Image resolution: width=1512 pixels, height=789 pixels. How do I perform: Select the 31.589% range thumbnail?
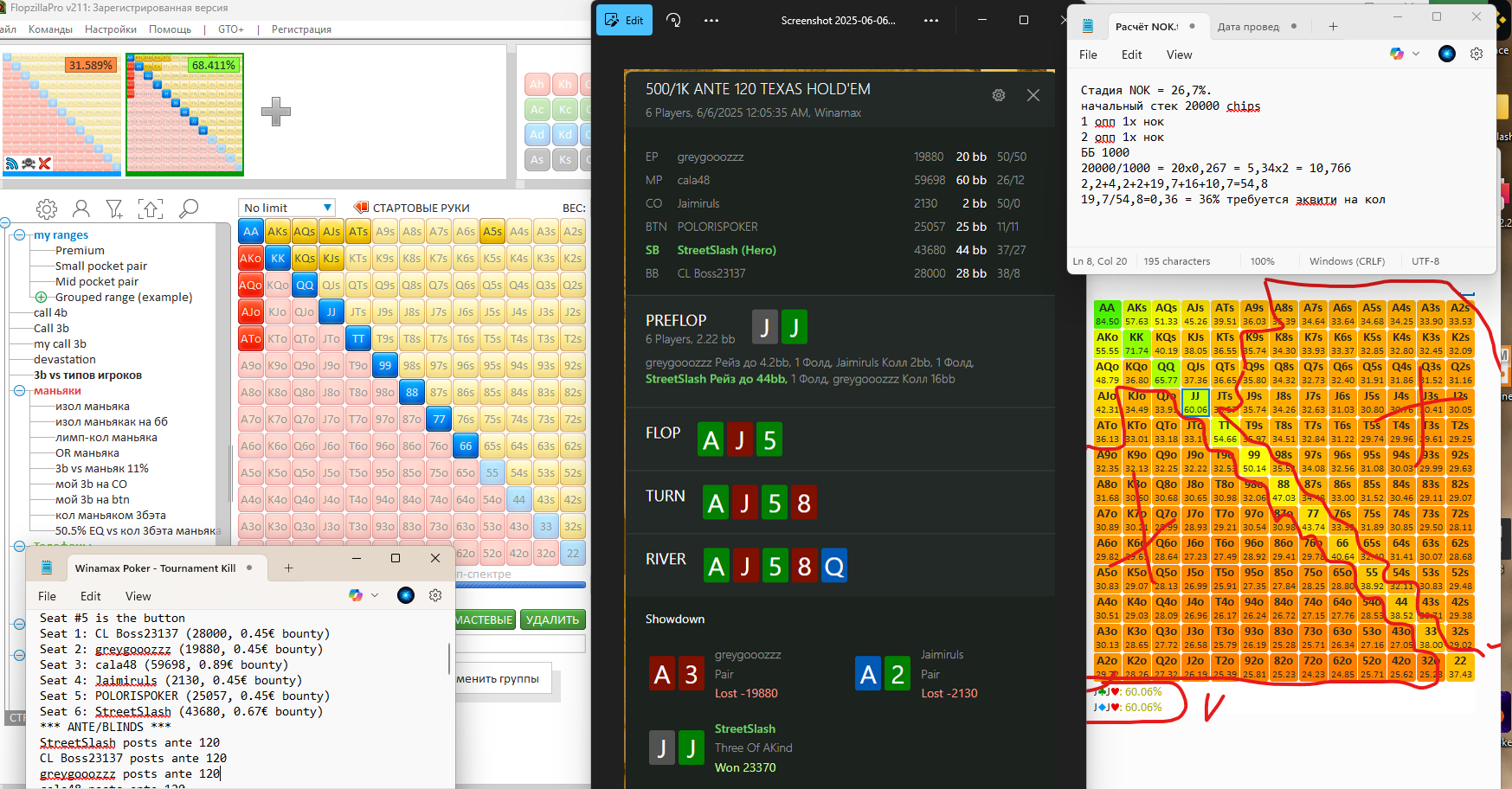[62, 113]
